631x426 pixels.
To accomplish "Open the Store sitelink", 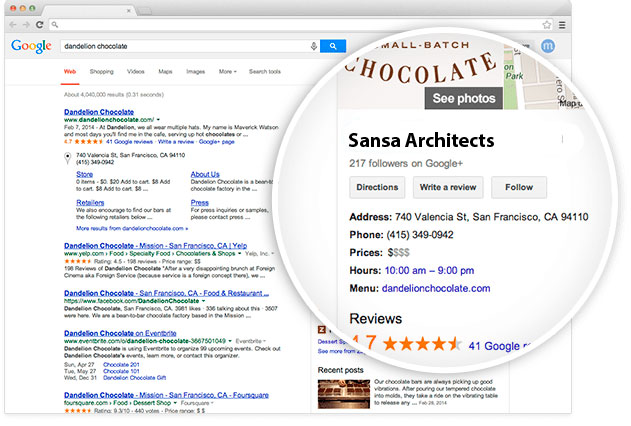I will (x=85, y=174).
